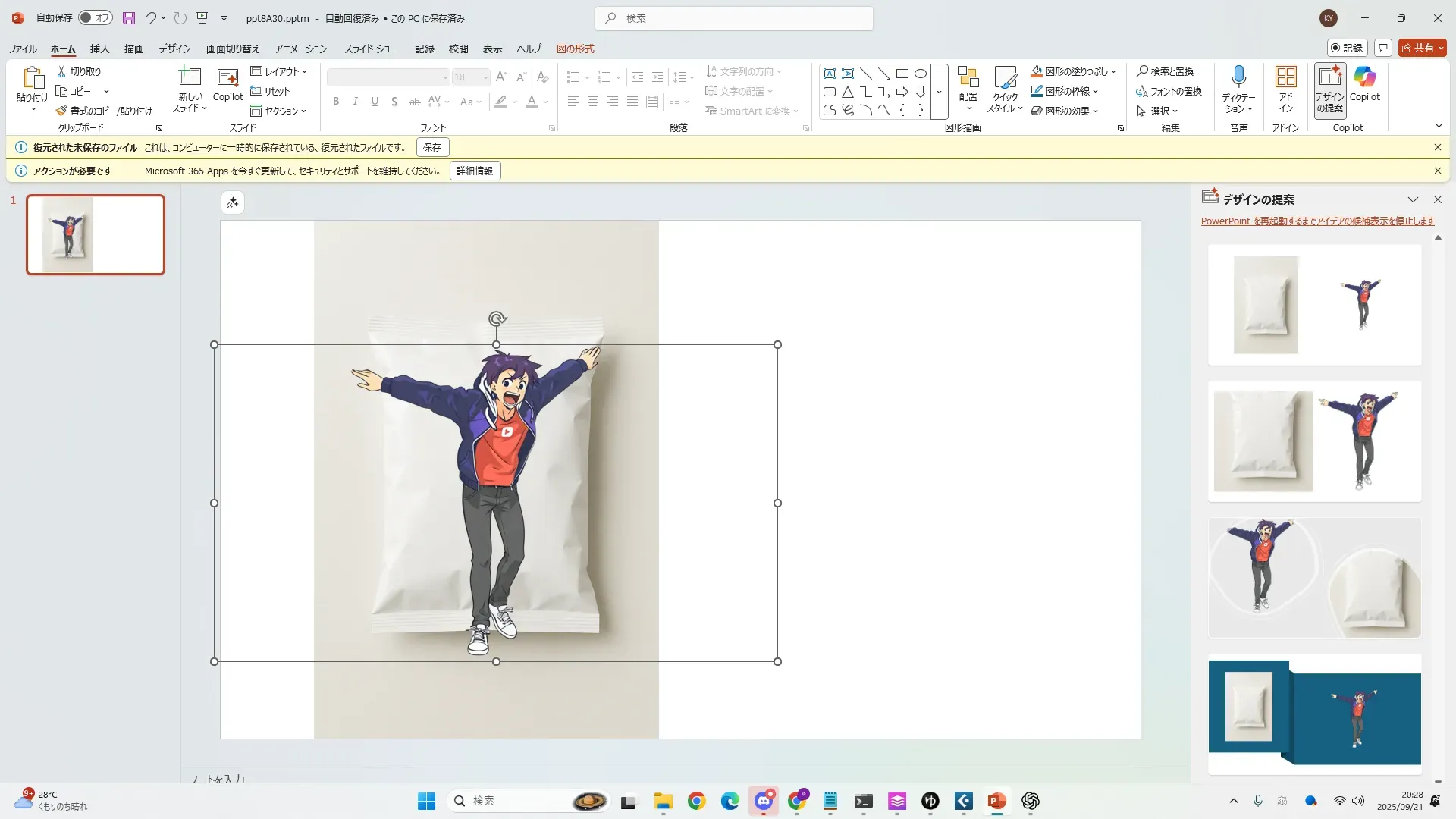This screenshot has height=819, width=1456.
Task: Select the oval shape in shapes gallery
Action: click(x=920, y=74)
